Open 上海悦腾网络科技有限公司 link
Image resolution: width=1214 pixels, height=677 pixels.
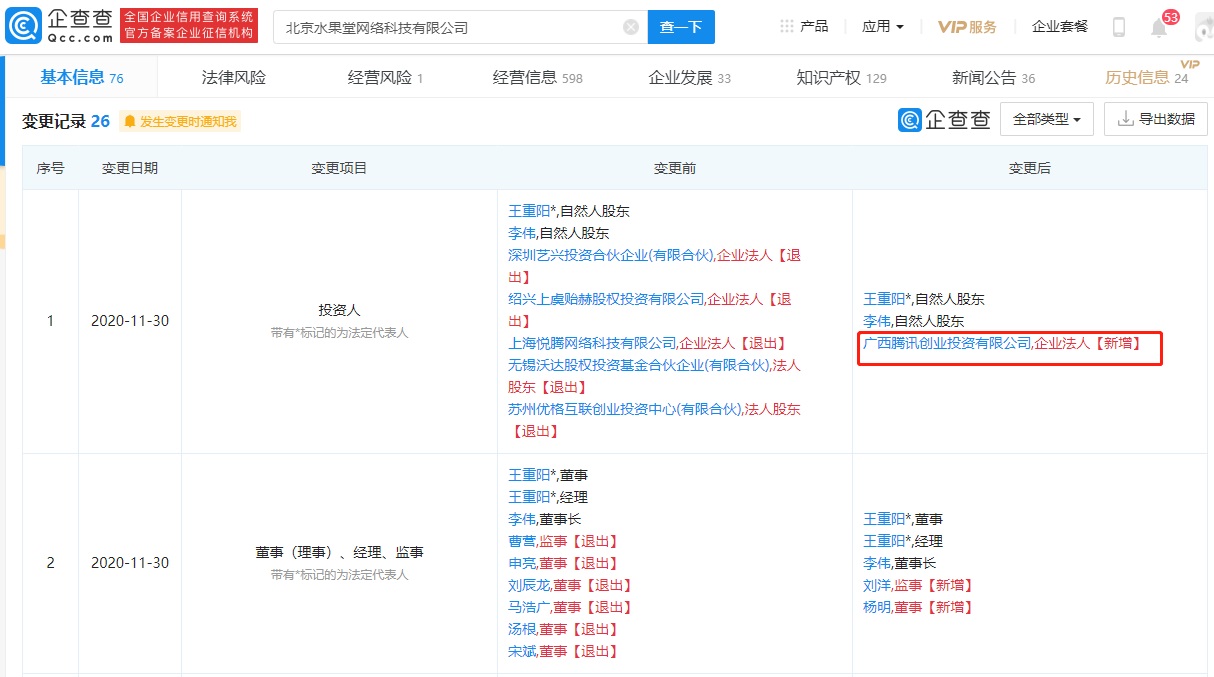click(592, 343)
